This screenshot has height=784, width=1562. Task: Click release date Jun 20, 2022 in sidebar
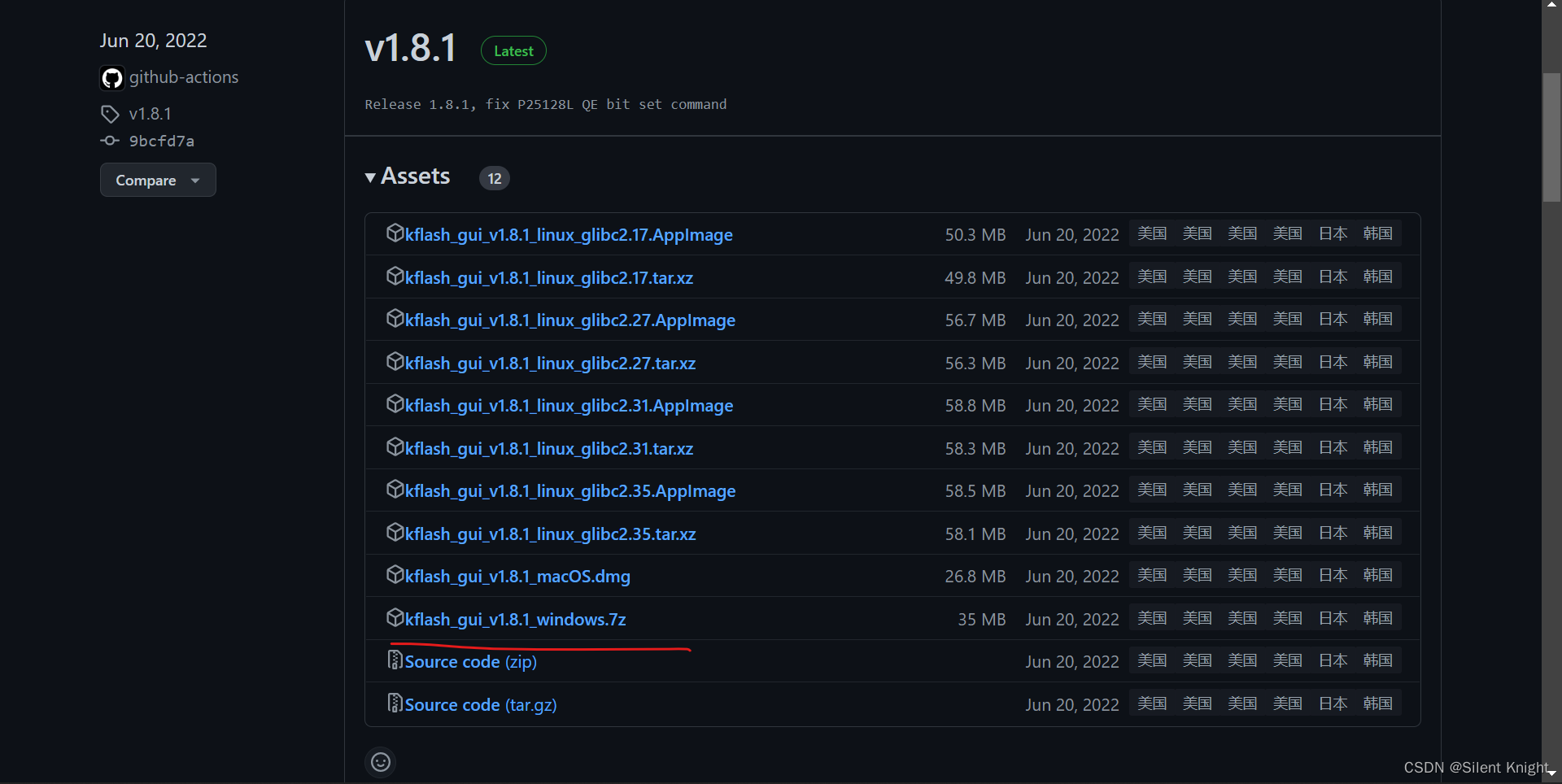click(x=153, y=41)
